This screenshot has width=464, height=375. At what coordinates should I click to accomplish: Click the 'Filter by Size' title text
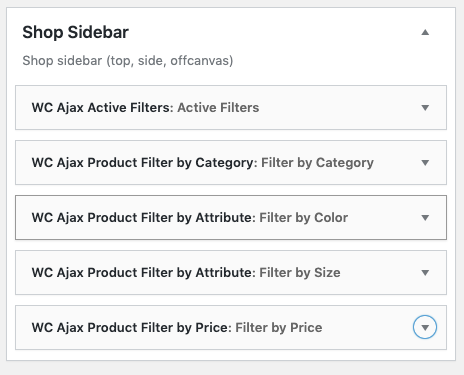tap(300, 273)
